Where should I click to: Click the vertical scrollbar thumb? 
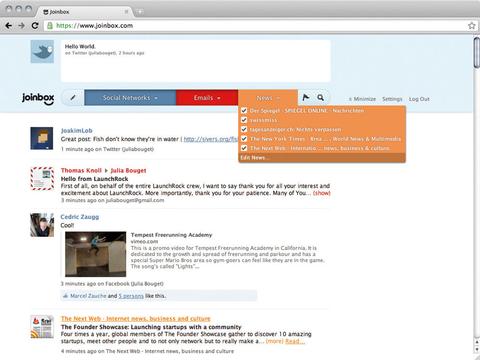476,53
